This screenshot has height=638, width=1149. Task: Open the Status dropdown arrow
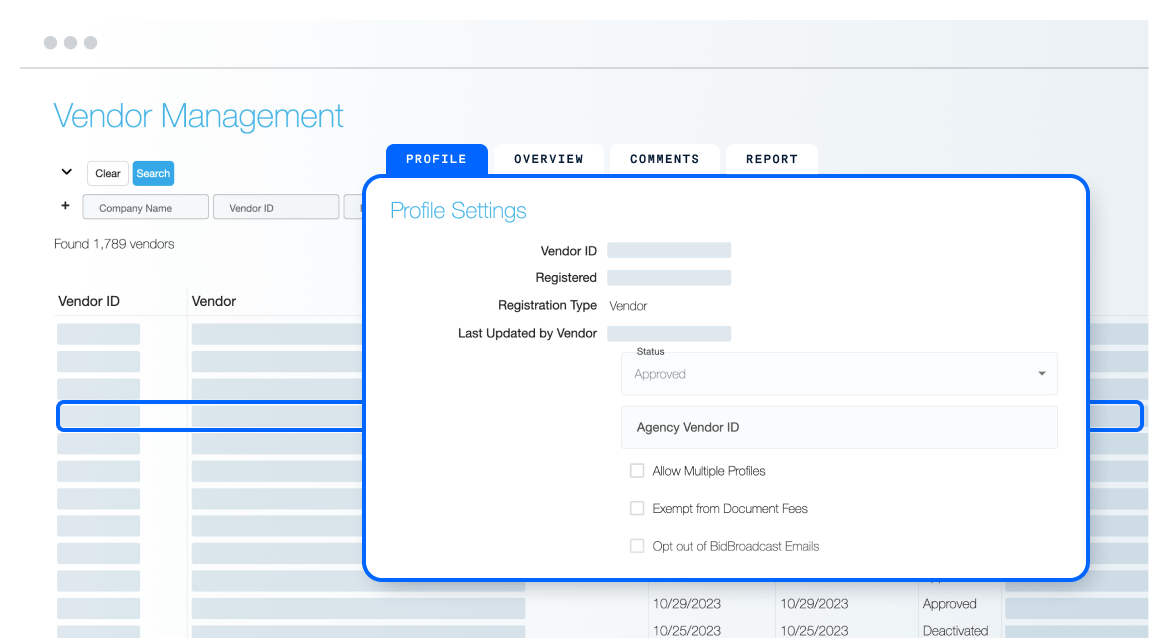(x=1040, y=373)
